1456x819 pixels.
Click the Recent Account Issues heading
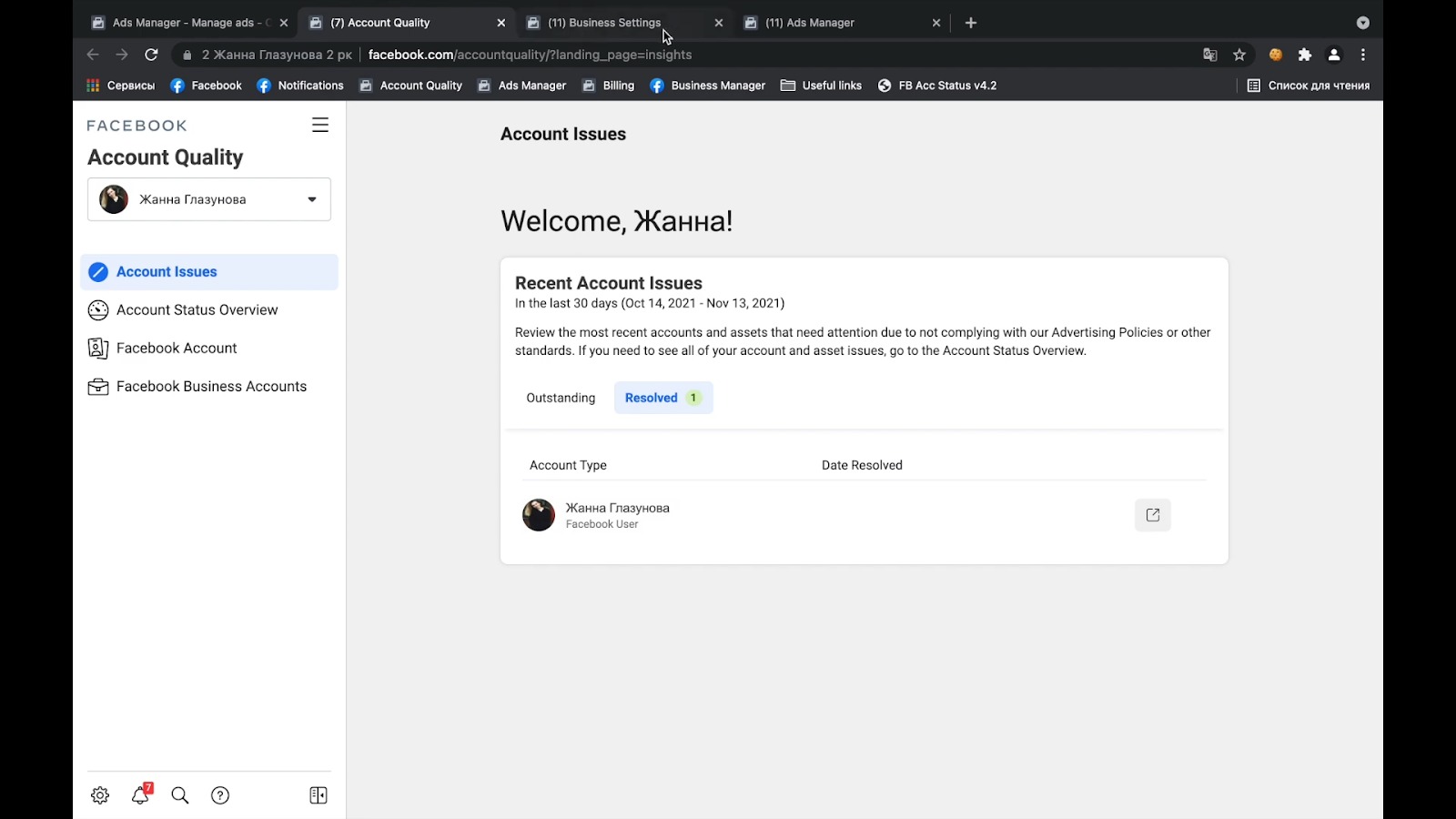point(609,283)
